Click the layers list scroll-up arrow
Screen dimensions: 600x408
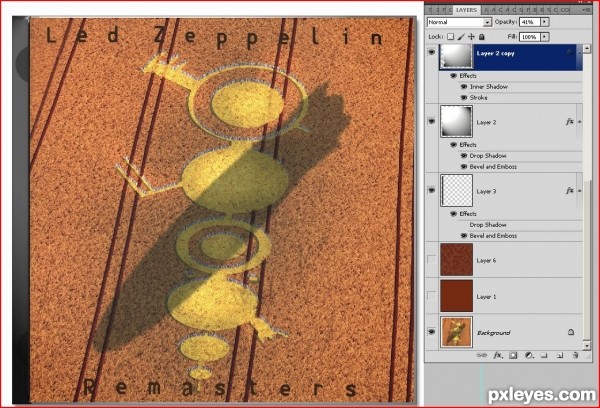pos(587,49)
